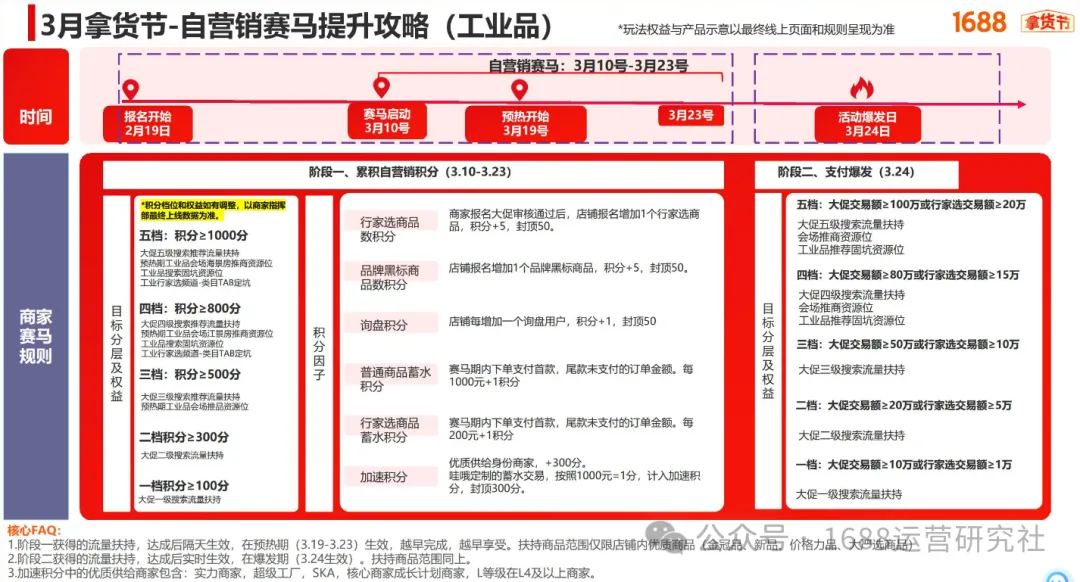Select 一档积分≥100分 tier heading
The width and height of the screenshot is (1080, 582).
pos(184,486)
